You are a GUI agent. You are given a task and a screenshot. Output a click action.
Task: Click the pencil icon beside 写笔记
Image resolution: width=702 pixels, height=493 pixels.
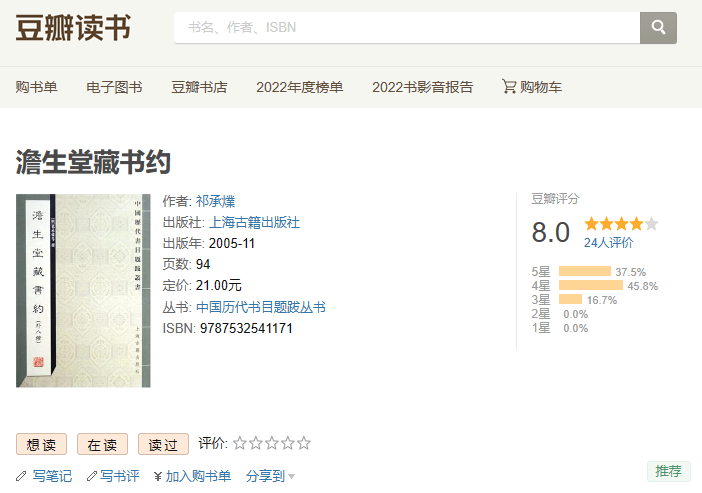pos(21,476)
